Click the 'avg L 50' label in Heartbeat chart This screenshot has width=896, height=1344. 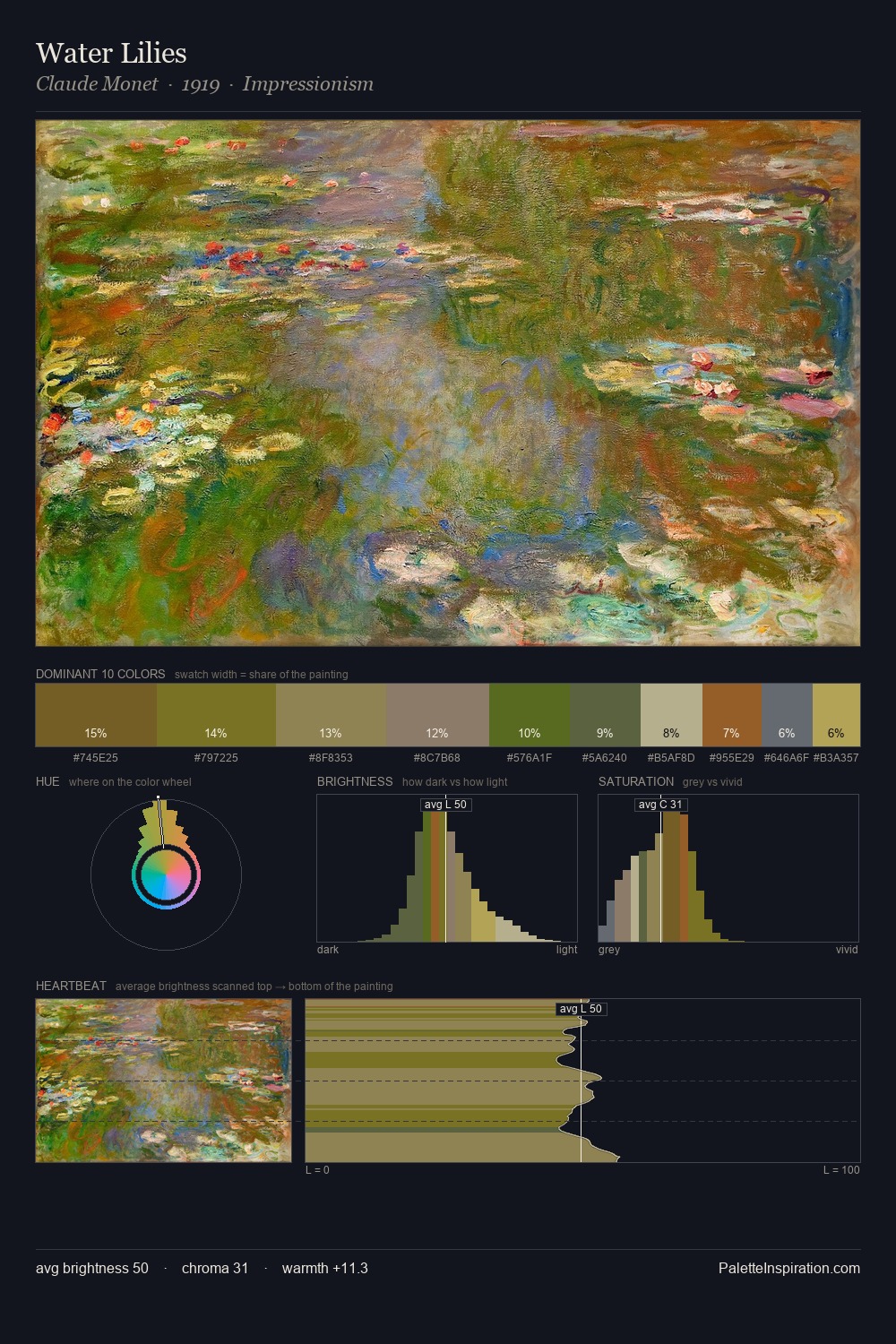point(581,1009)
